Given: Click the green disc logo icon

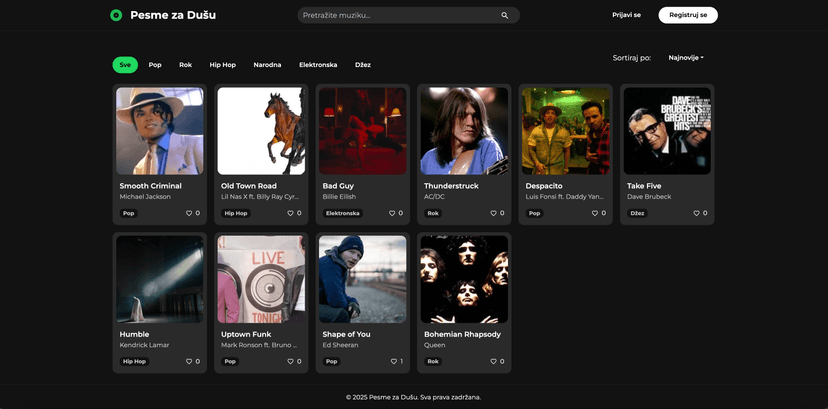Looking at the screenshot, I should (116, 15).
